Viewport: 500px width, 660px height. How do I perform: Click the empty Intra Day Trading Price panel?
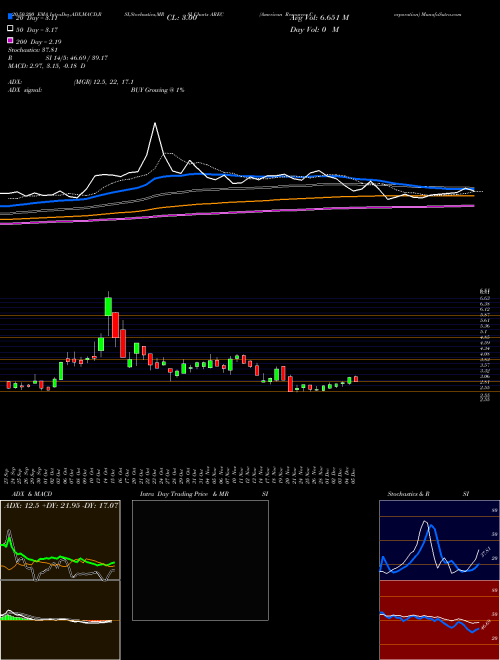click(200, 560)
